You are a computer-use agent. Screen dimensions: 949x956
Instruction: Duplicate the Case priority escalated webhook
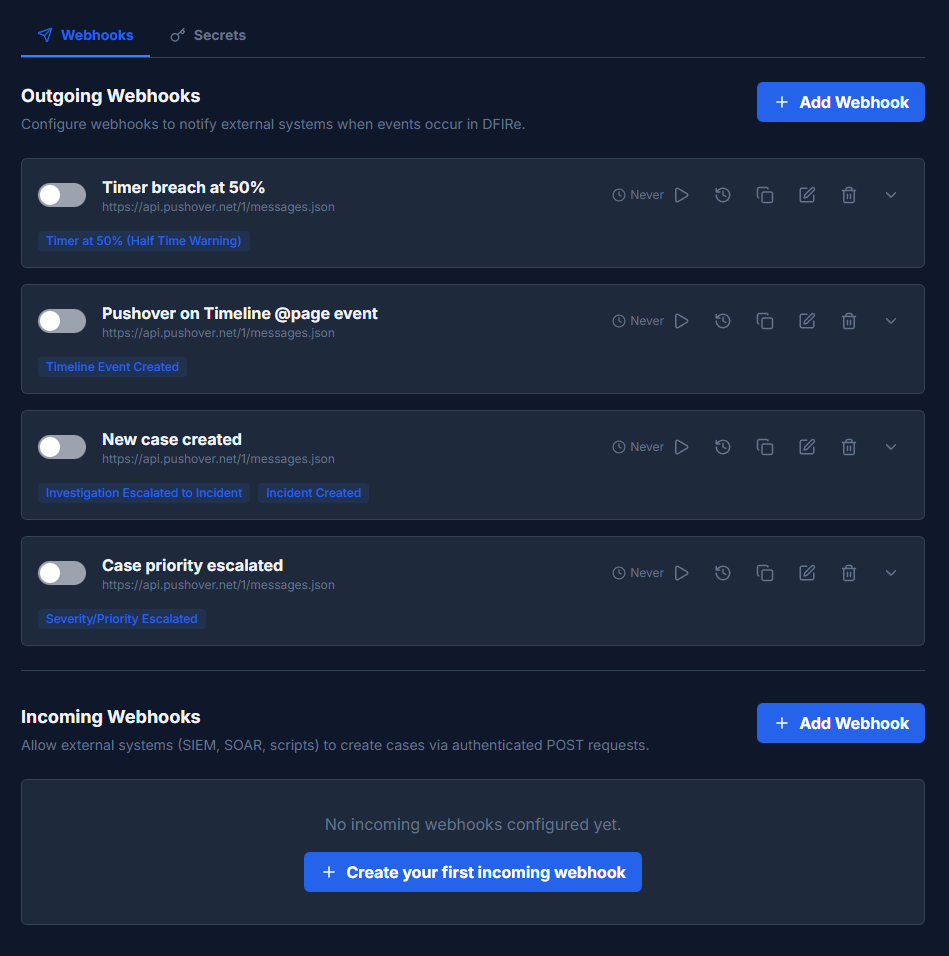point(765,572)
